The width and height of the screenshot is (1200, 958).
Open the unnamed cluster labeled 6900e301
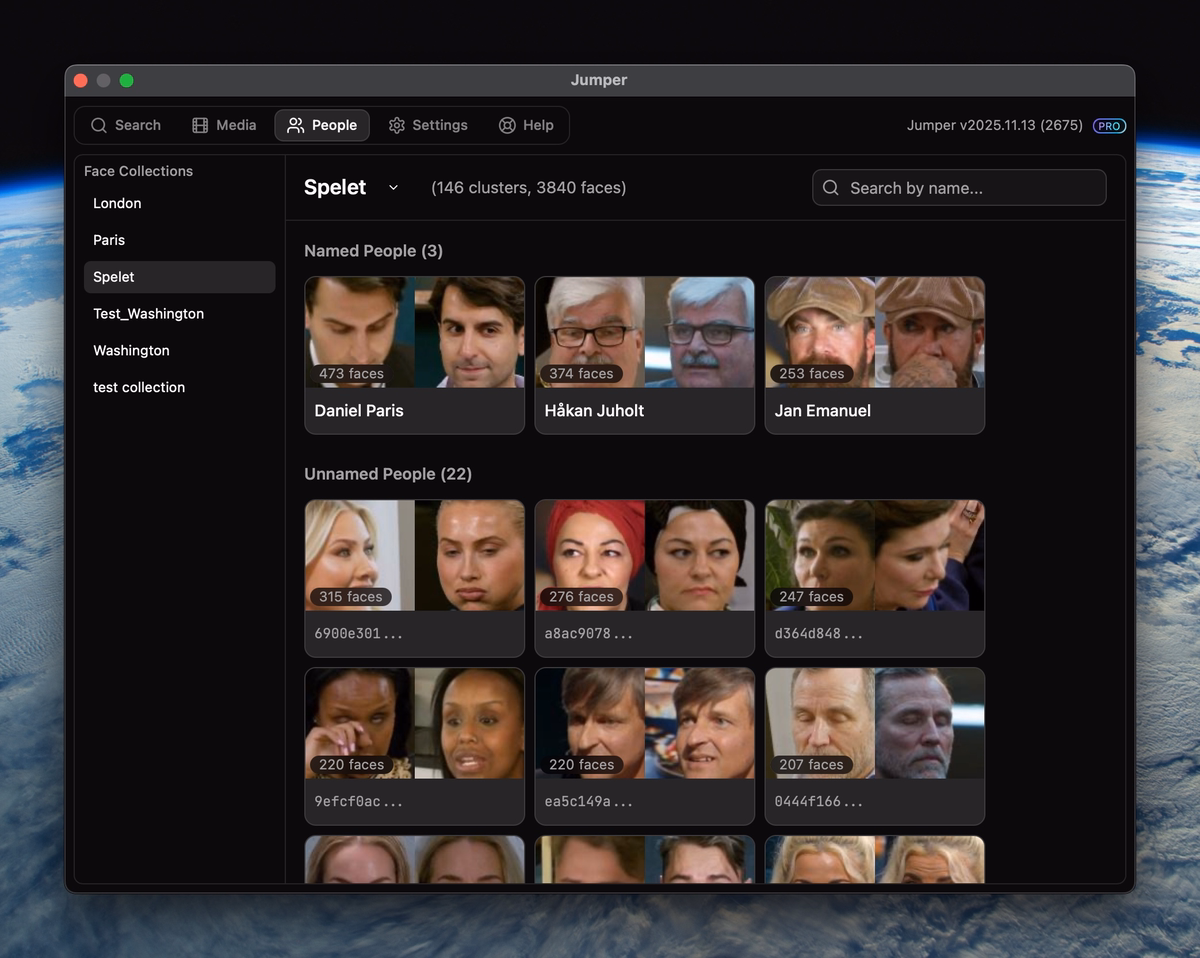414,578
